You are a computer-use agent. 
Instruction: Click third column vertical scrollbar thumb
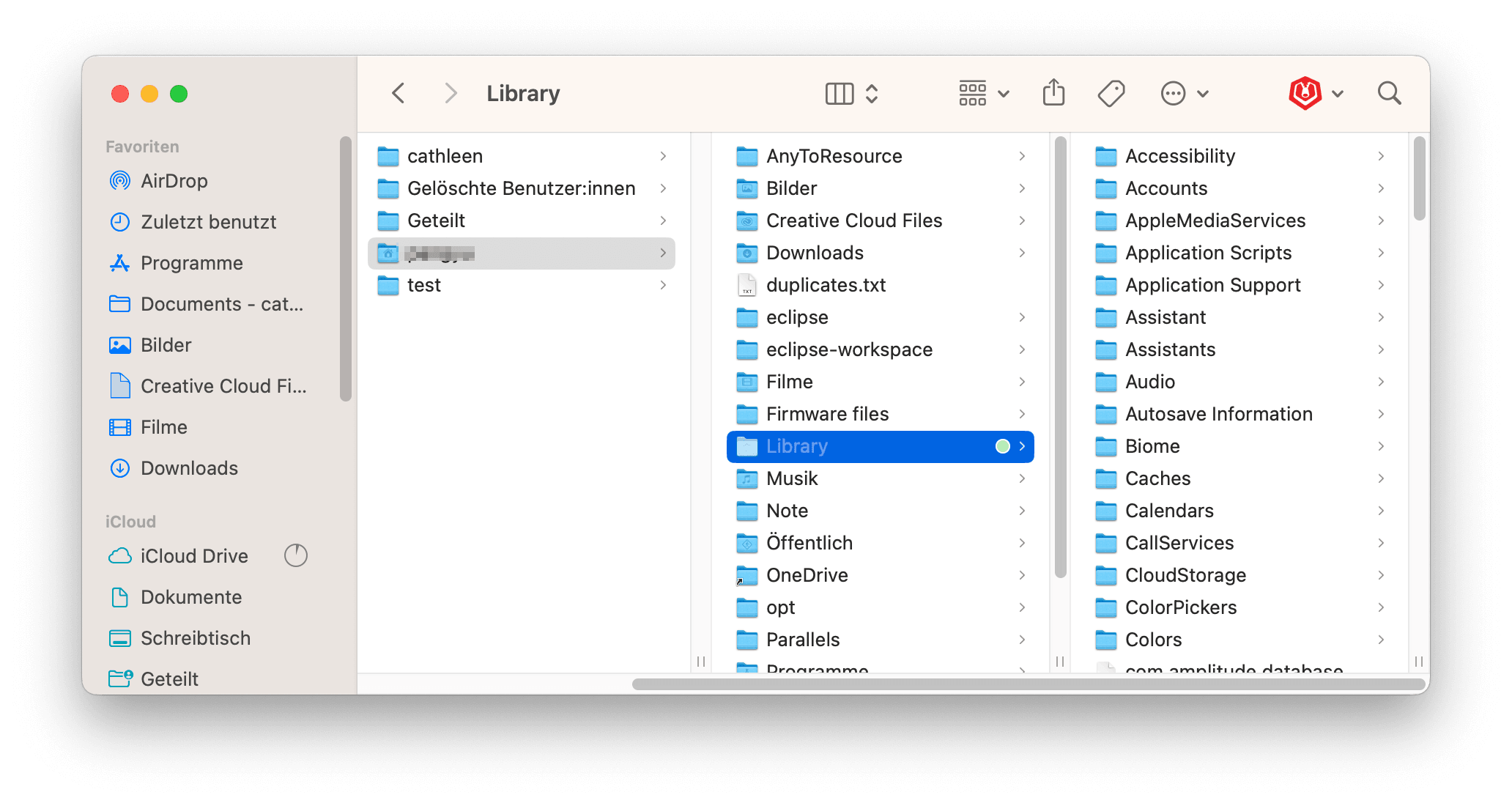(x=1419, y=178)
